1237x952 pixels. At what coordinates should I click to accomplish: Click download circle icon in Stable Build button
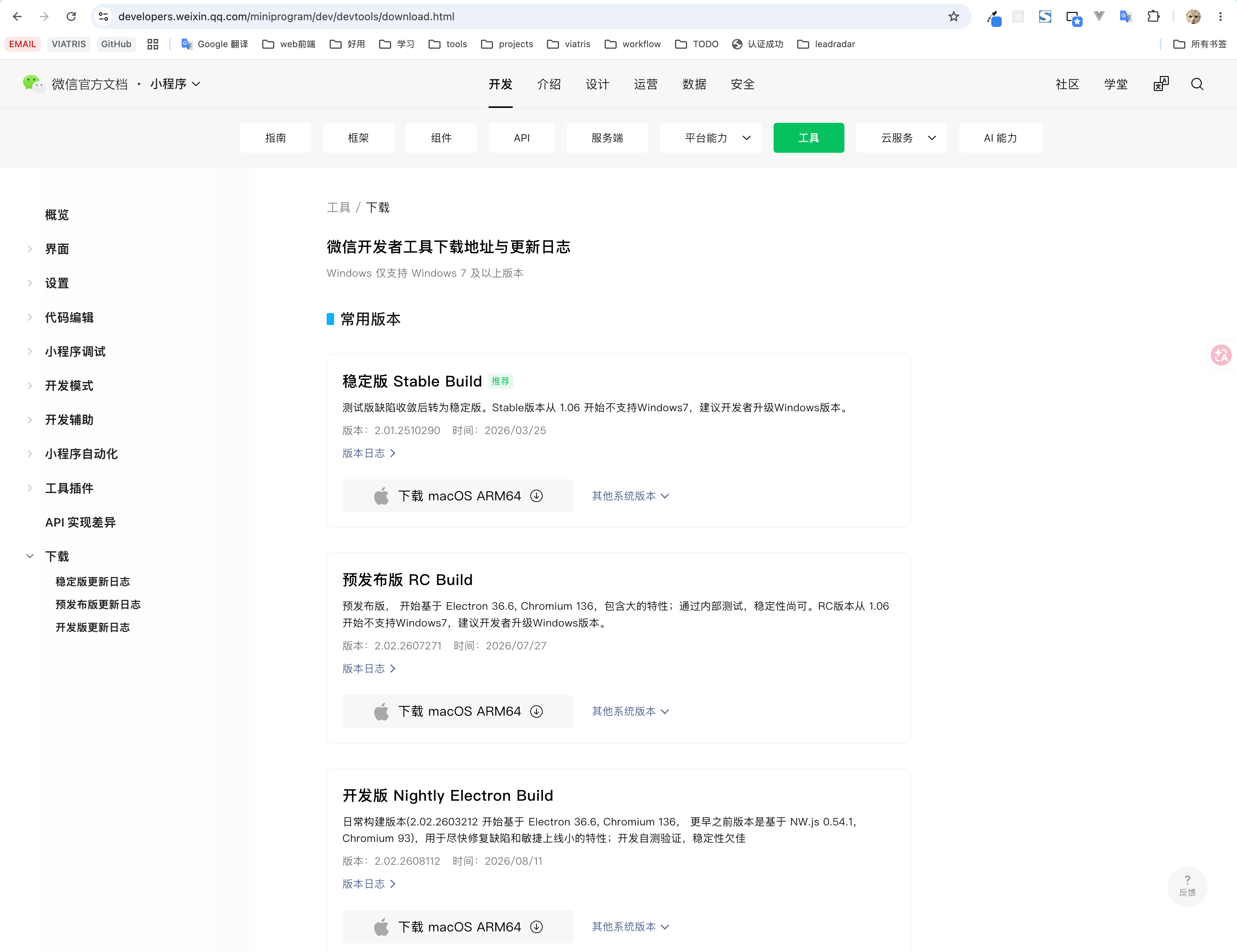[536, 495]
